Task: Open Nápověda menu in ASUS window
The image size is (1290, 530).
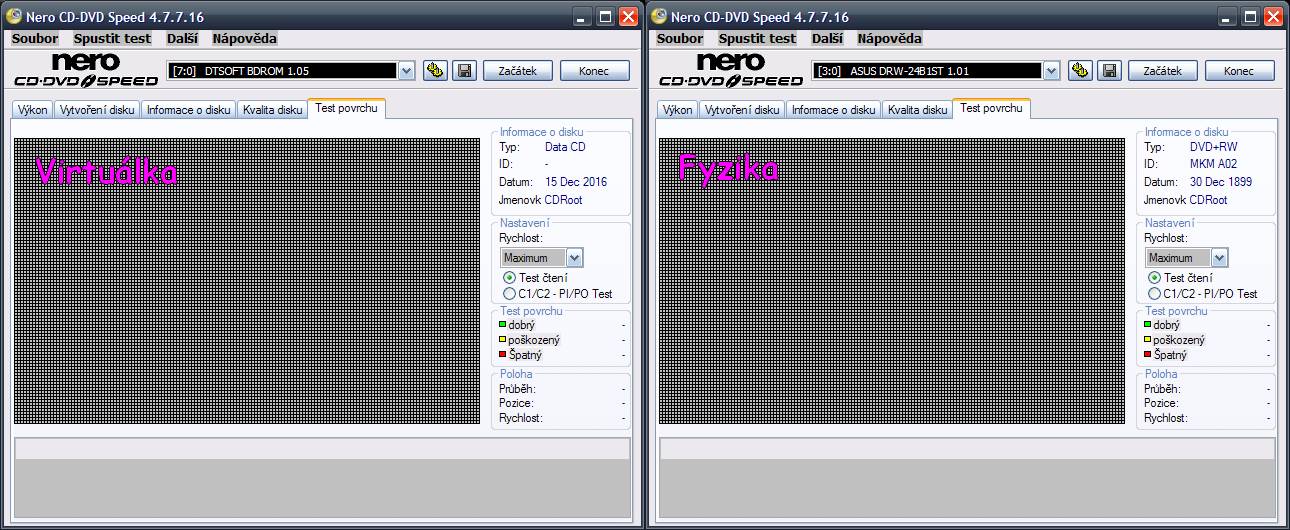Action: coord(890,39)
